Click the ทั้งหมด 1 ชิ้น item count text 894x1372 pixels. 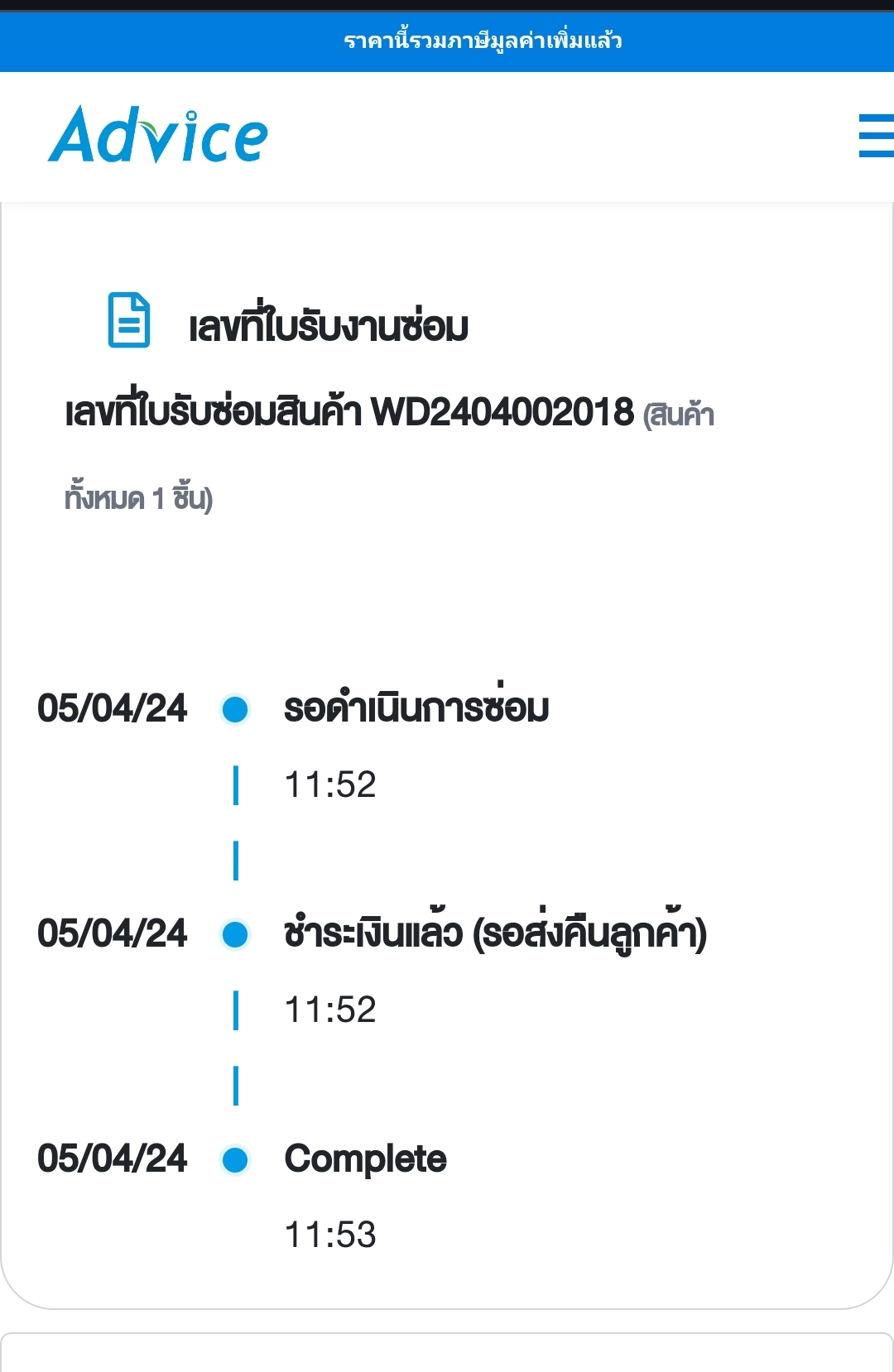139,497
